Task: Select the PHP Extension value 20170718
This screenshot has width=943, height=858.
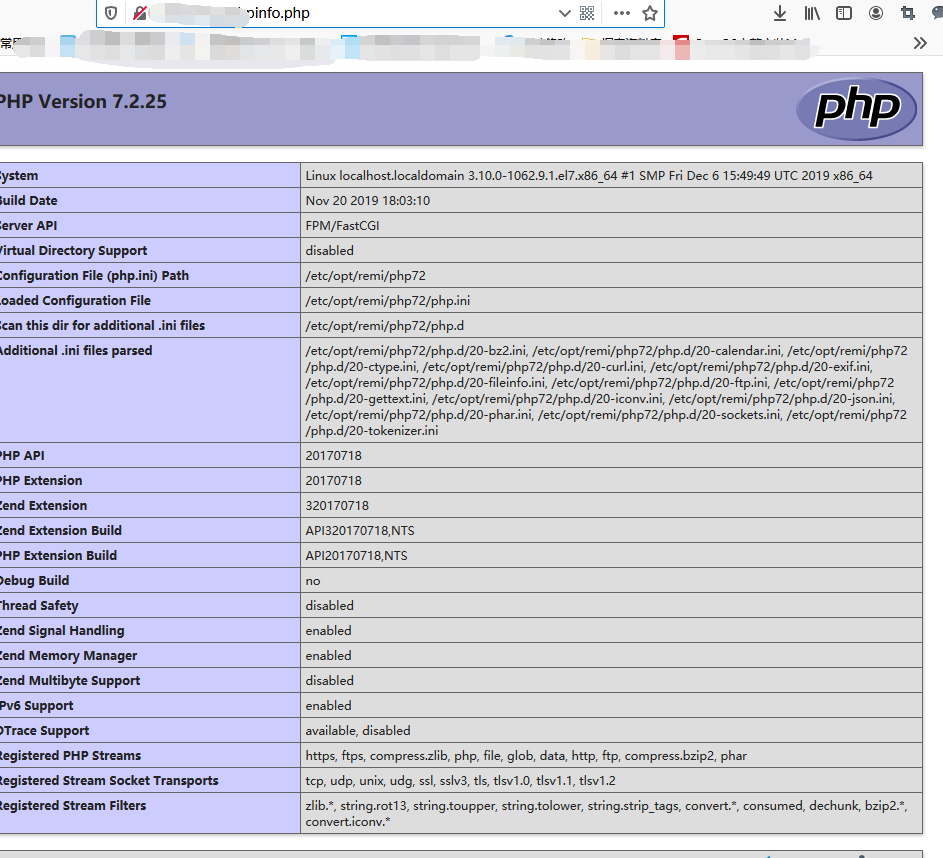Action: click(333, 481)
